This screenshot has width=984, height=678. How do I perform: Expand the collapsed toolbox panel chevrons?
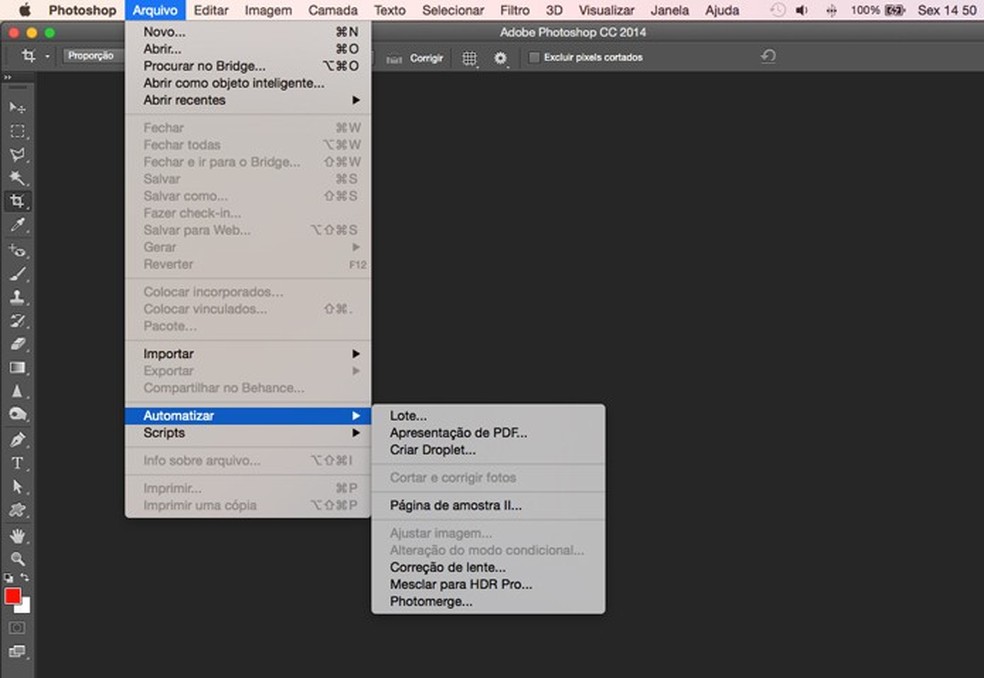(x=8, y=77)
